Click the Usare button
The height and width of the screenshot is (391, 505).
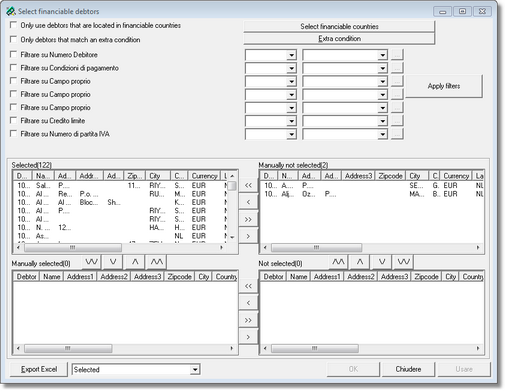464,369
